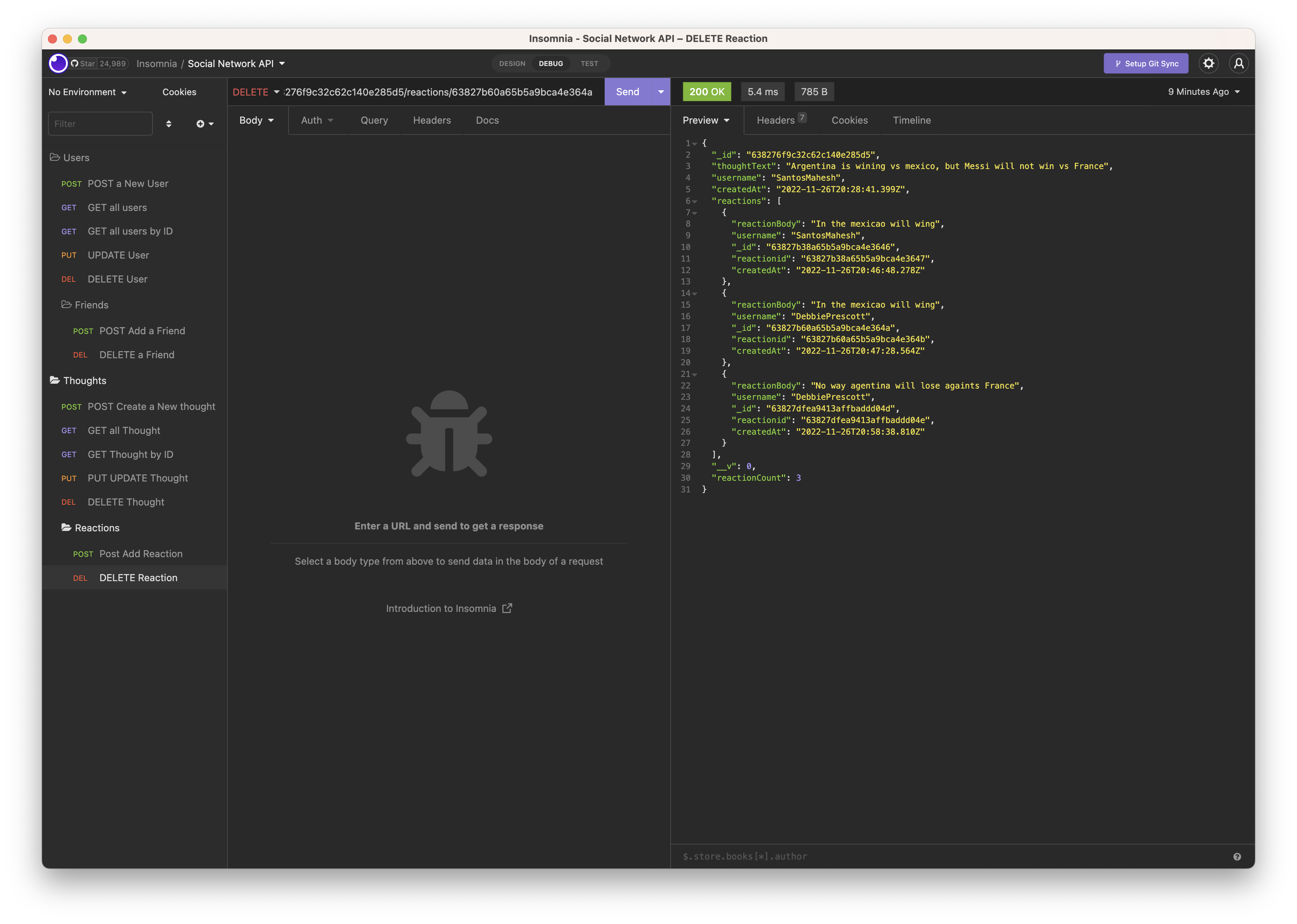Viewport: 1297px width, 924px height.
Task: Click the Insomnia purple logo icon
Action: tap(58, 63)
